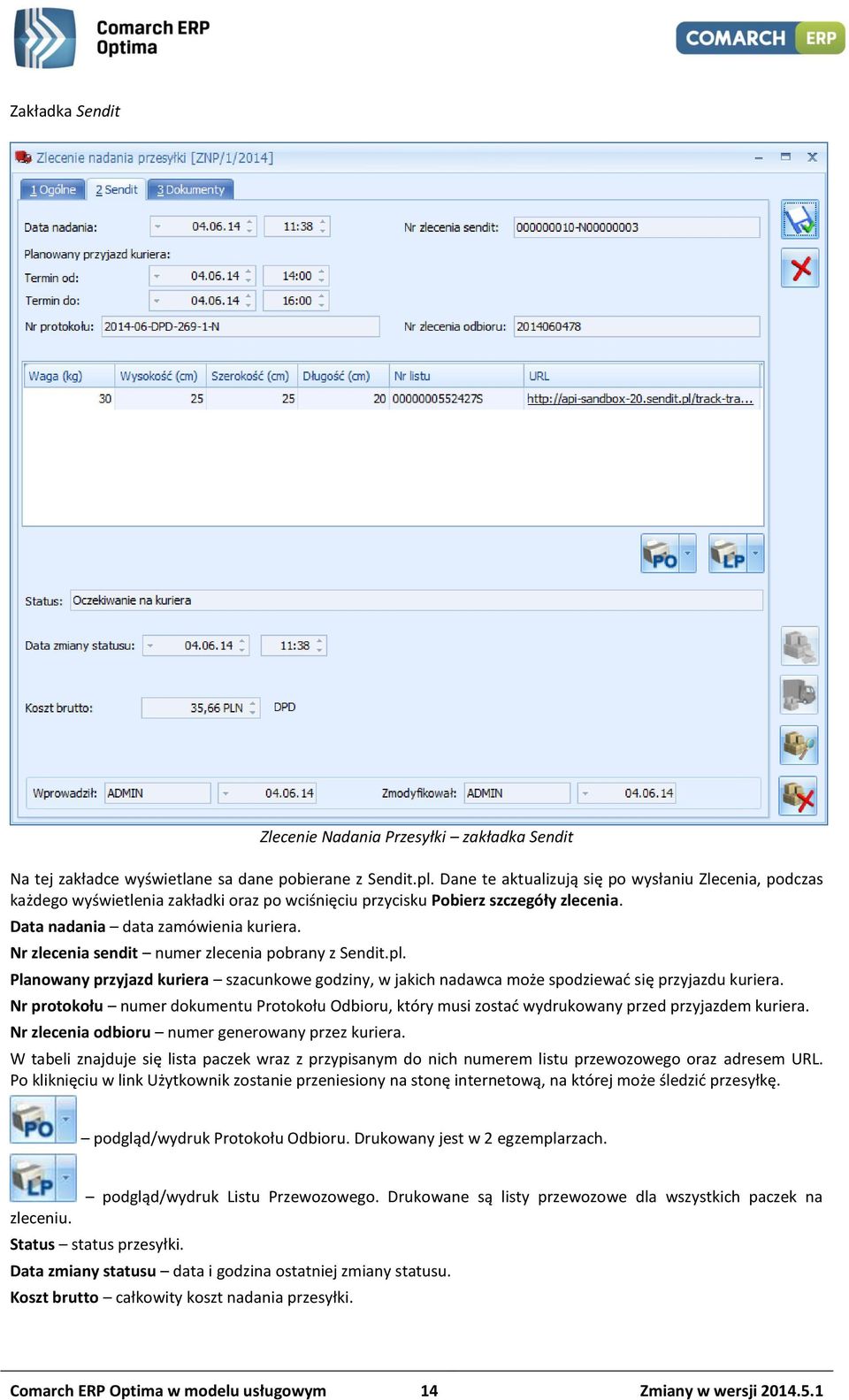Click the Wysokość (cm) column header

click(x=160, y=376)
